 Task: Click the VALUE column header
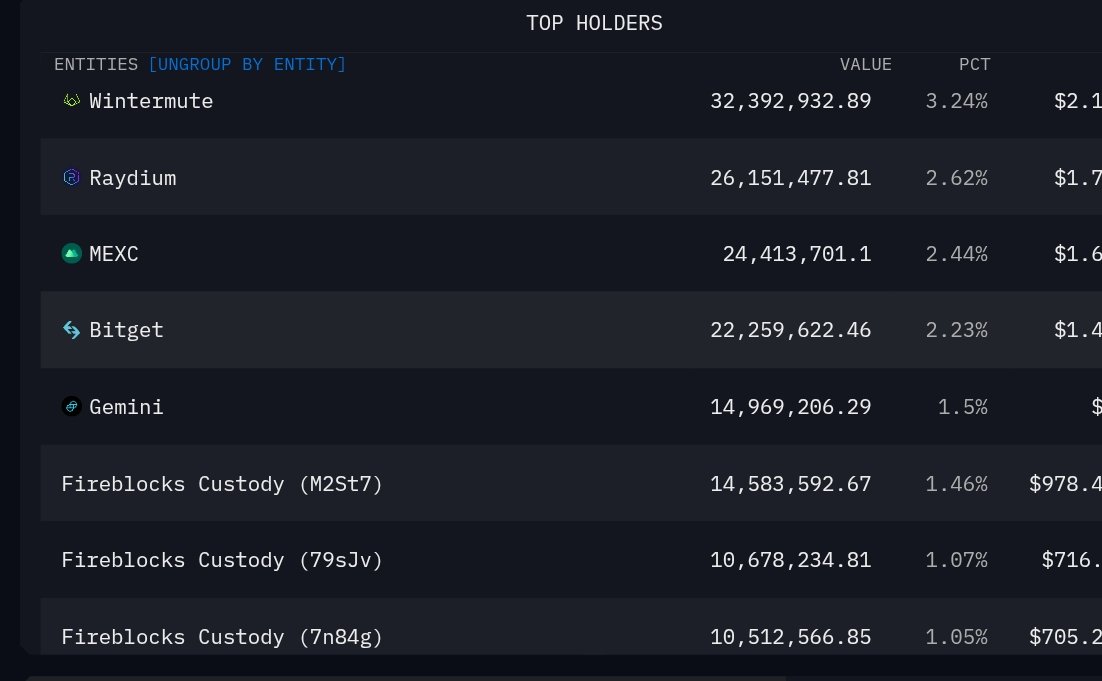click(866, 65)
